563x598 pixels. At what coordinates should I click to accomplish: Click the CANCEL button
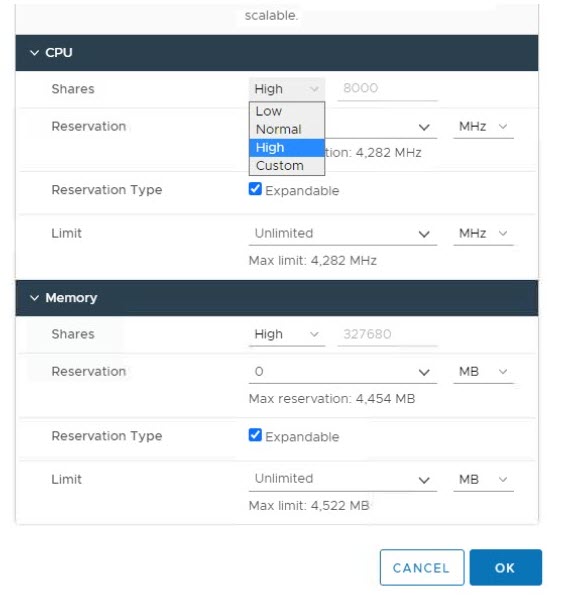click(x=422, y=567)
